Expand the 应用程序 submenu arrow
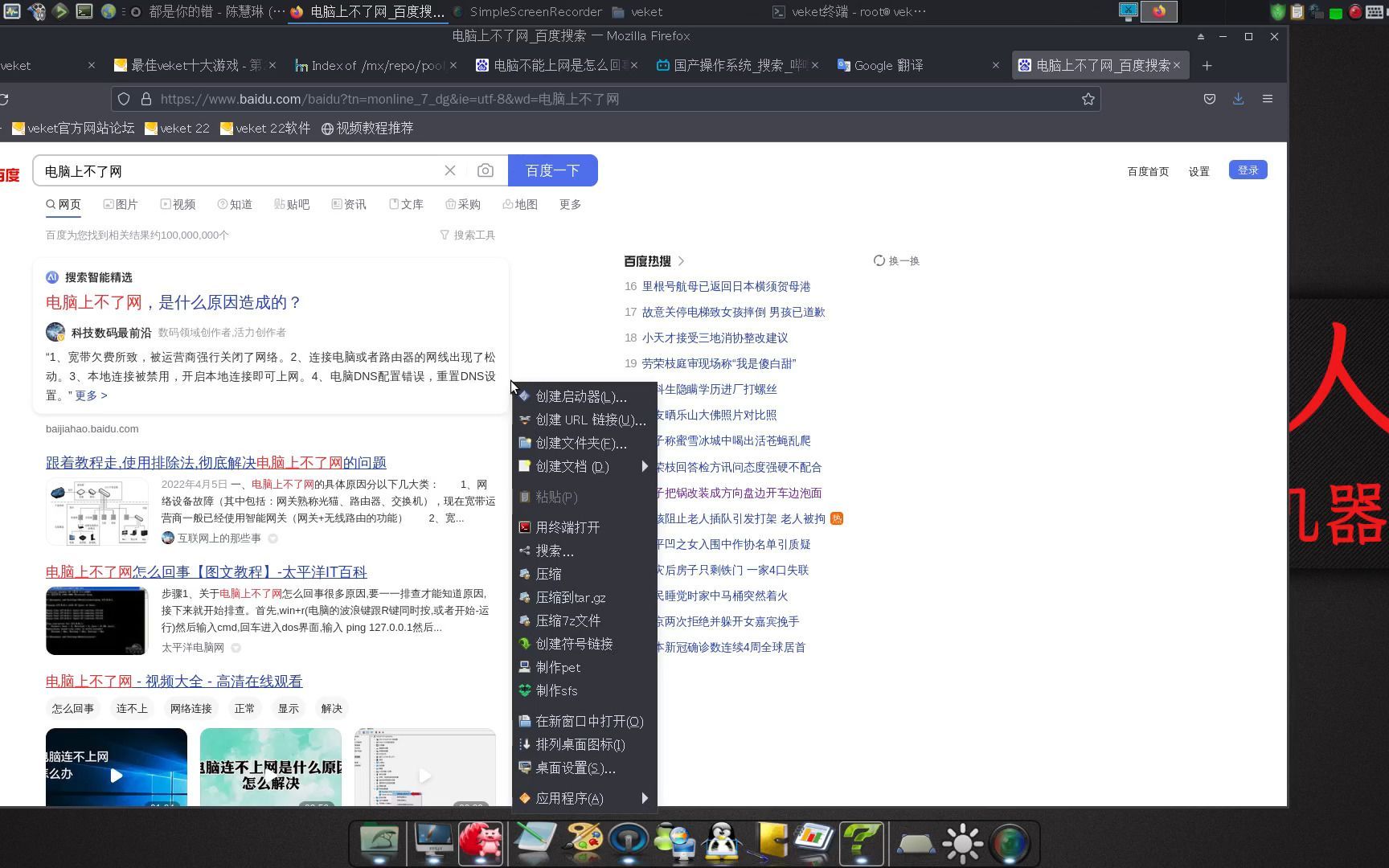Image resolution: width=1389 pixels, height=868 pixels. pyautogui.click(x=645, y=798)
